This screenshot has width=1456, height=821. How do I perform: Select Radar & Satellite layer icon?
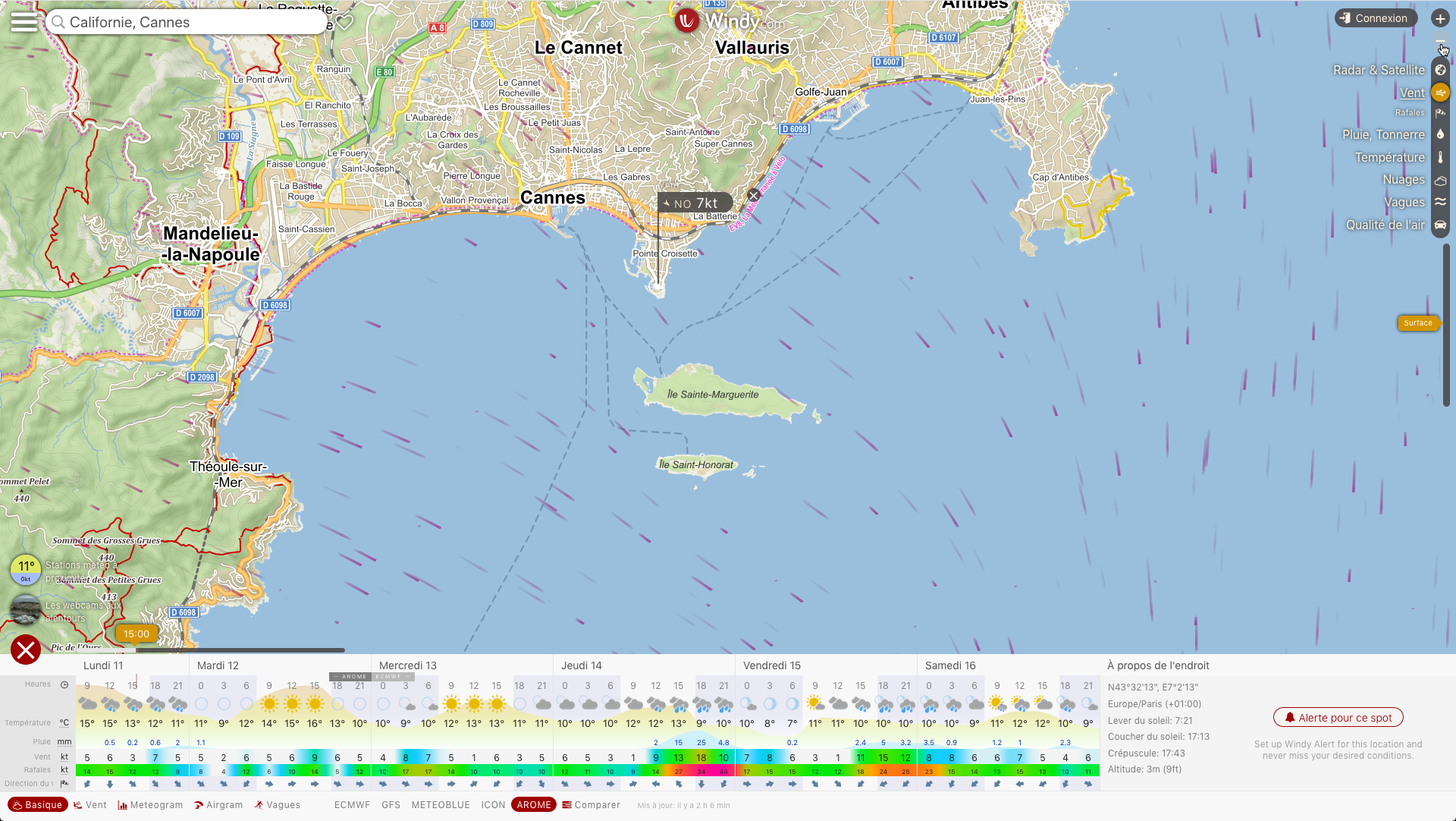click(x=1440, y=70)
